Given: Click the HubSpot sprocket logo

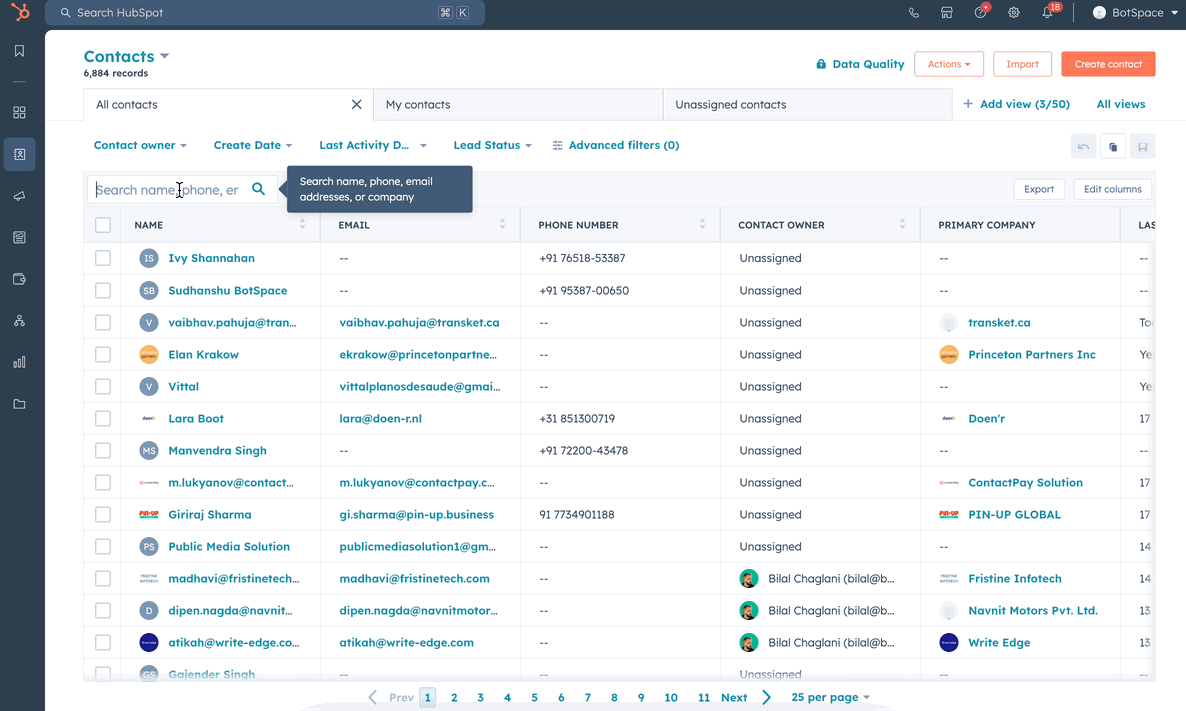Looking at the screenshot, I should pos(20,12).
